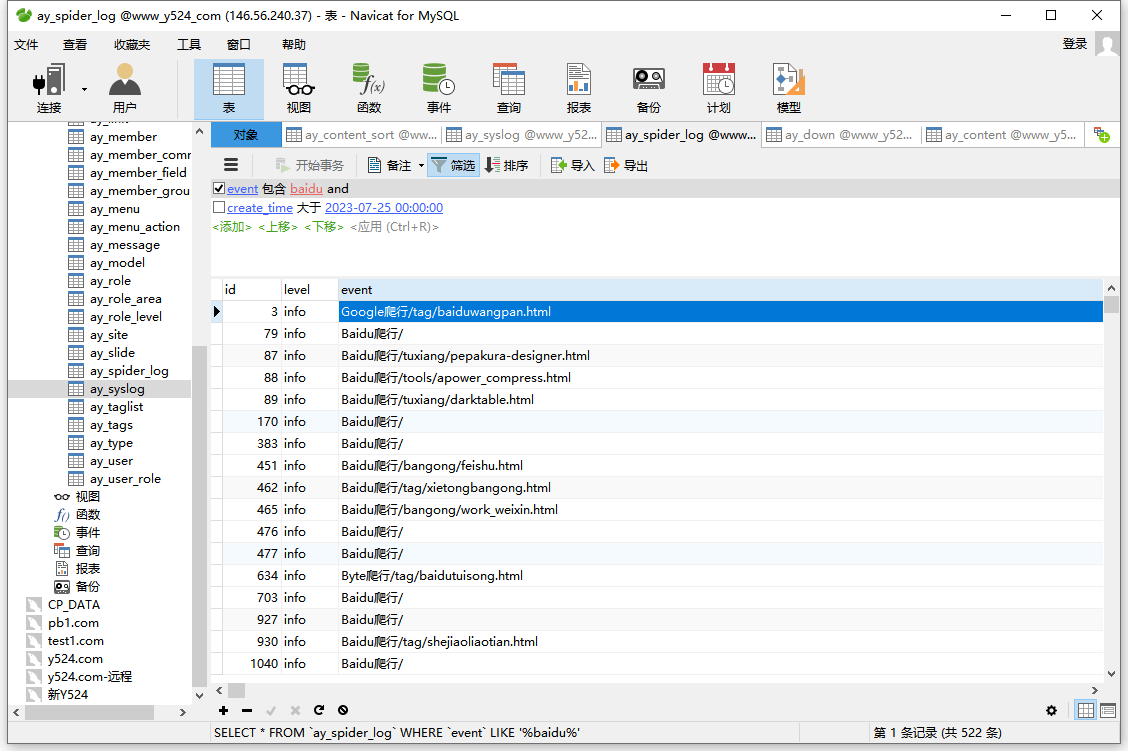Open the 模型 (Model) toolbar icon
The height and width of the screenshot is (751, 1128).
788,88
